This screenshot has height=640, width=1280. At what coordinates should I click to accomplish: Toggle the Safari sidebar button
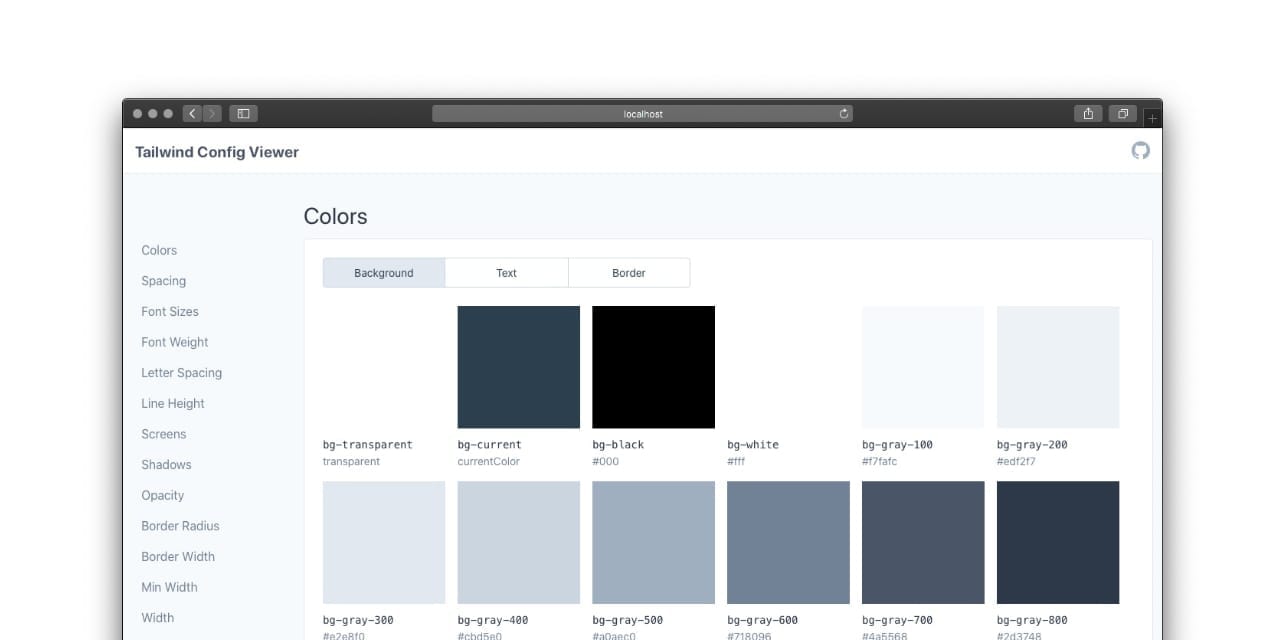243,114
